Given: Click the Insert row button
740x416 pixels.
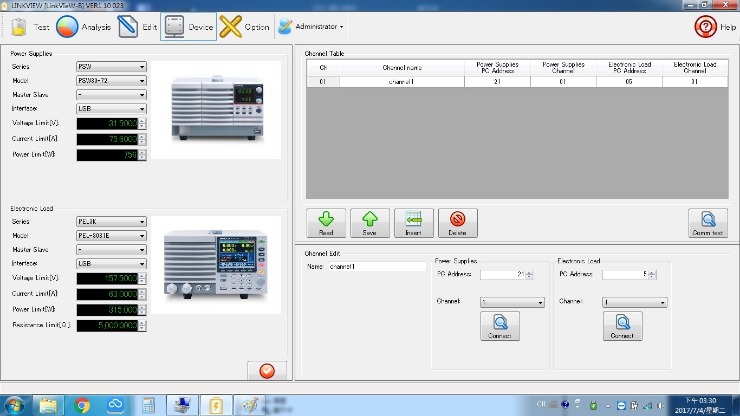Looking at the screenshot, I should click(x=413, y=222).
